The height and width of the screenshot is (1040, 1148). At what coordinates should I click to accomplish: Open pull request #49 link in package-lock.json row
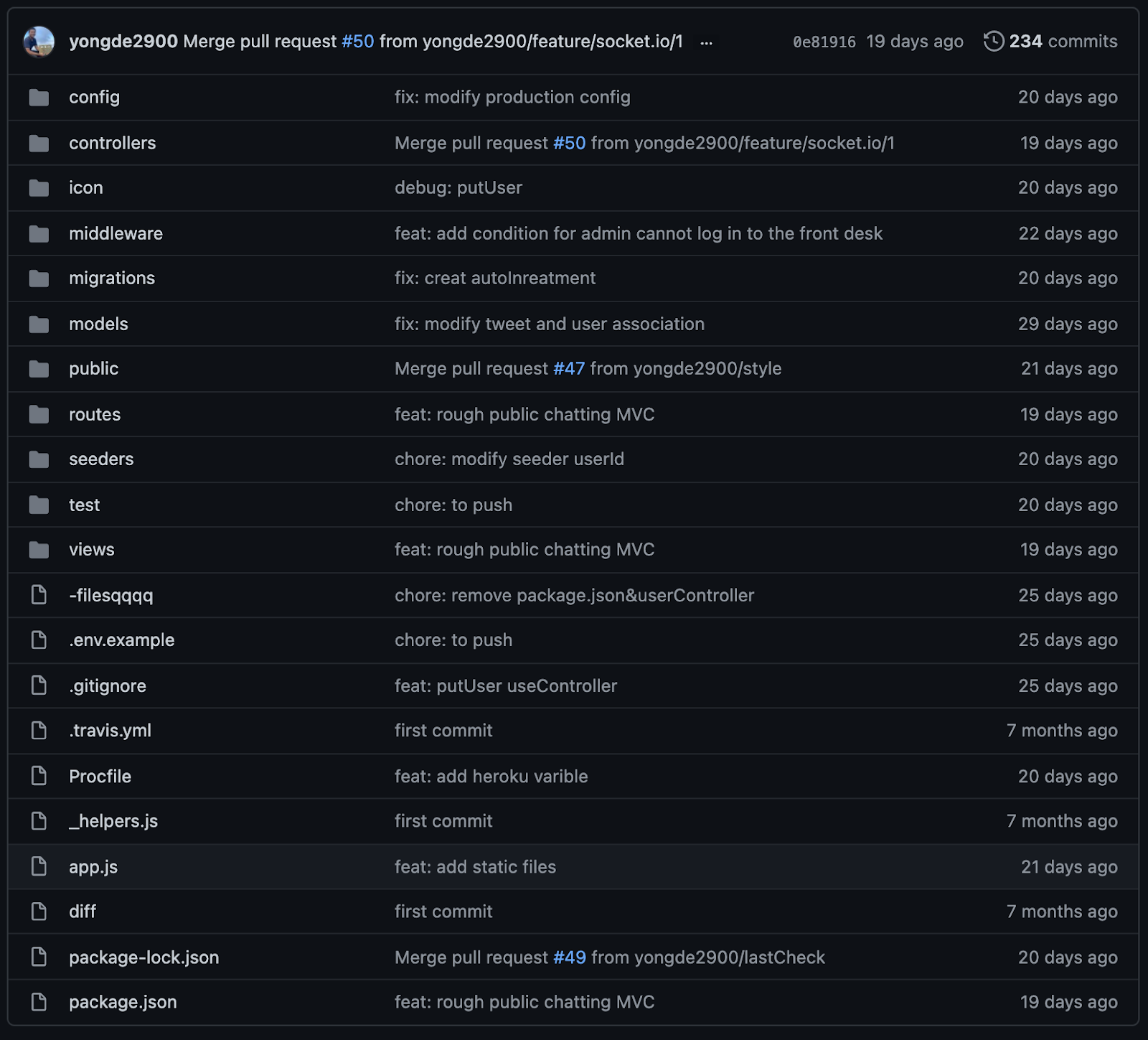(570, 957)
